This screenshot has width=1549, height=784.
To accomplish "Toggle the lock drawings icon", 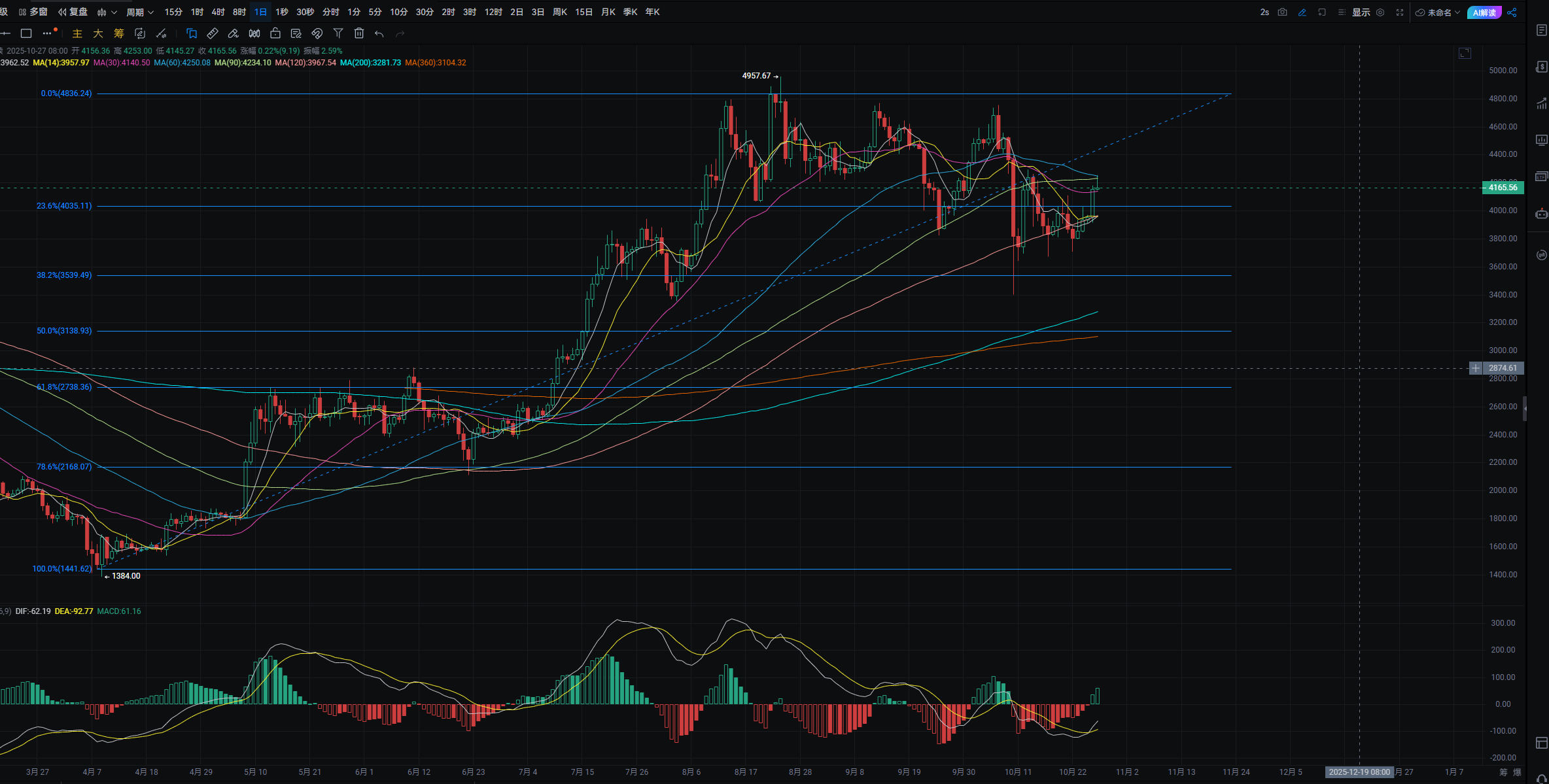I will coord(275,33).
